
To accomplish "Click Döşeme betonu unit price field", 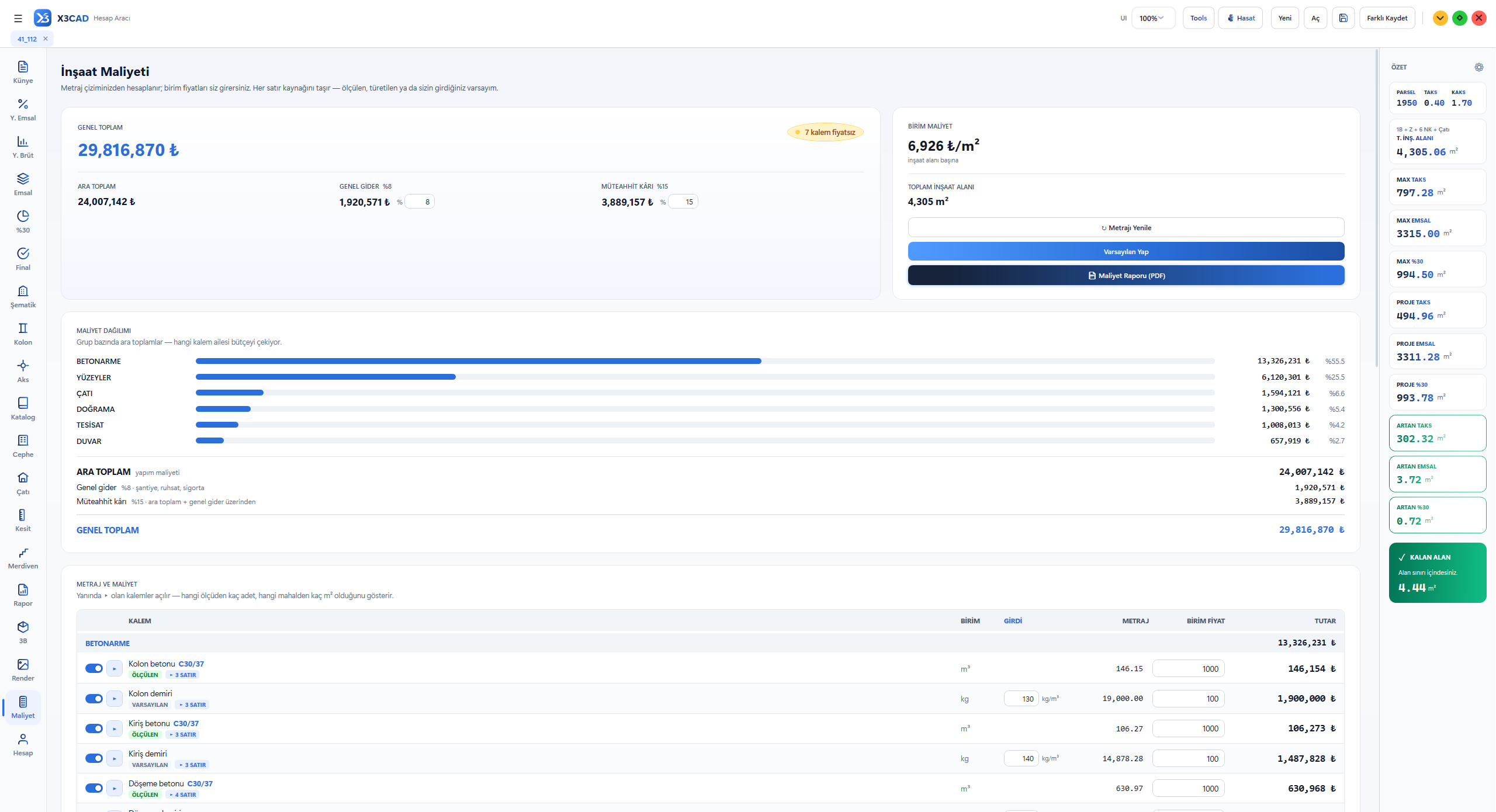I will click(1188, 789).
